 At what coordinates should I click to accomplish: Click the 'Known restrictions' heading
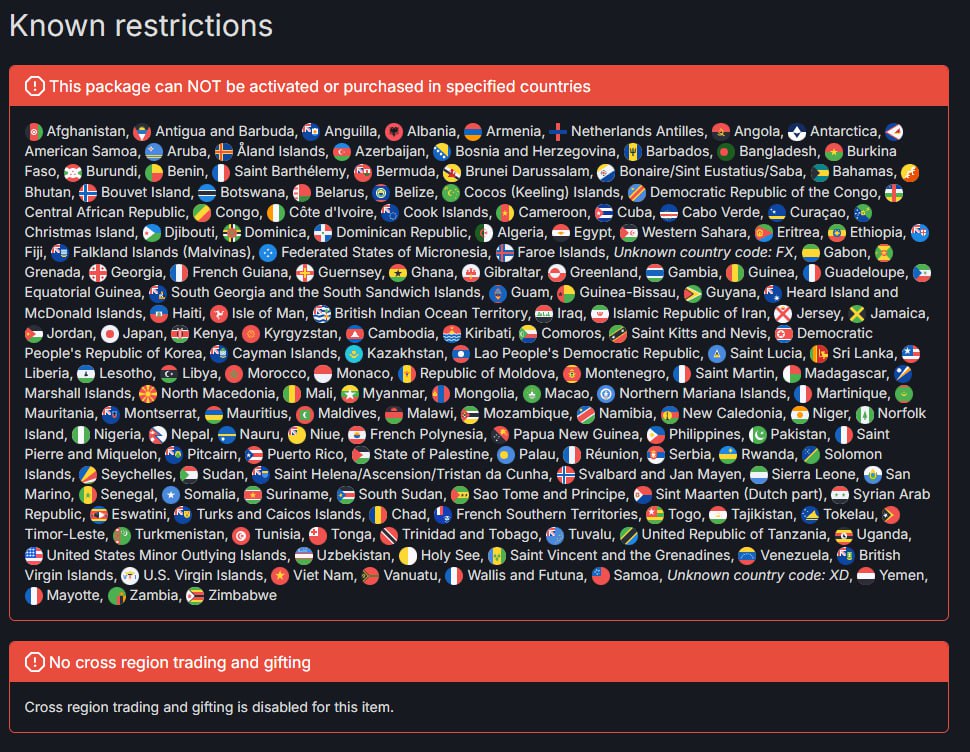coord(141,25)
